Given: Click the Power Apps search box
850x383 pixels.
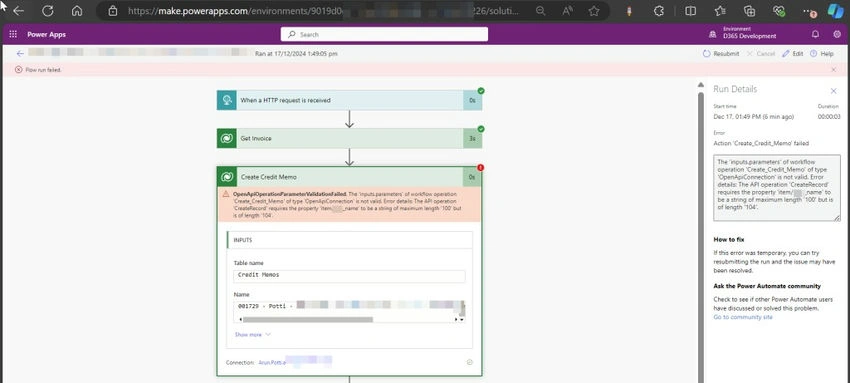Looking at the screenshot, I should point(384,34).
